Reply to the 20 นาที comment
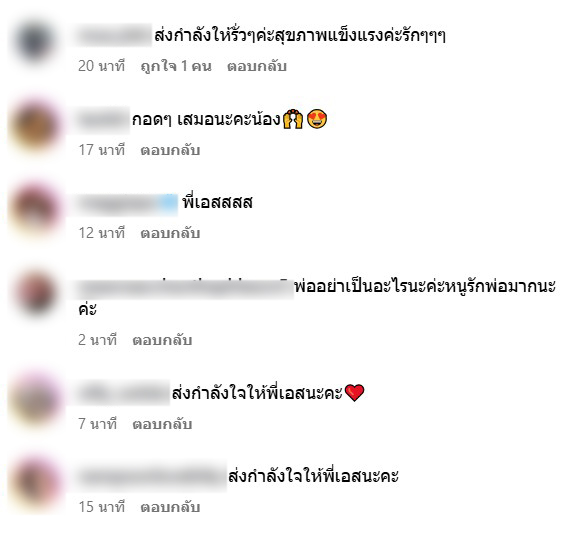569x536 pixels. 257,66
